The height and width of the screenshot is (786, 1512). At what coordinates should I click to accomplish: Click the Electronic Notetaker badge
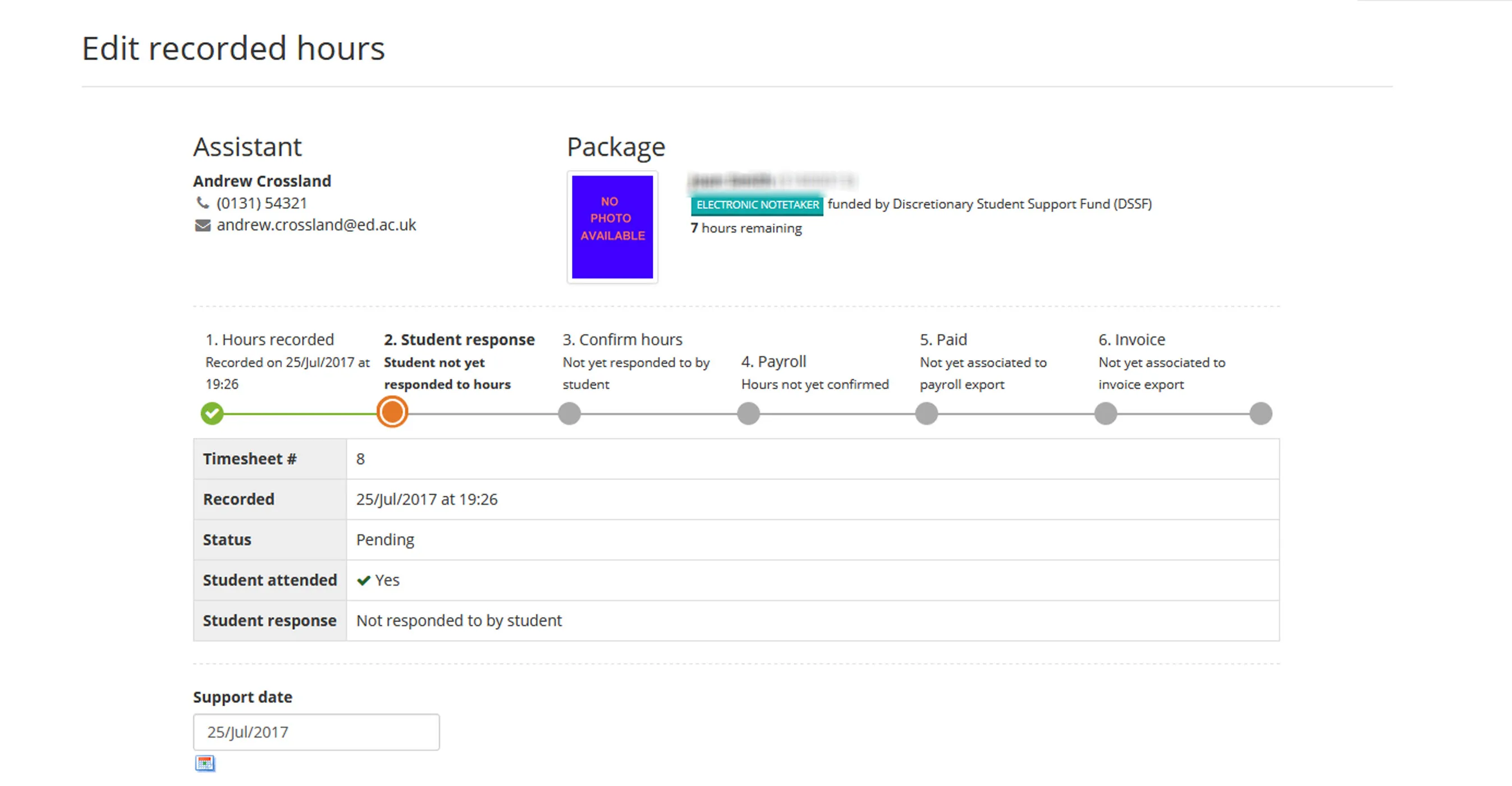click(757, 205)
